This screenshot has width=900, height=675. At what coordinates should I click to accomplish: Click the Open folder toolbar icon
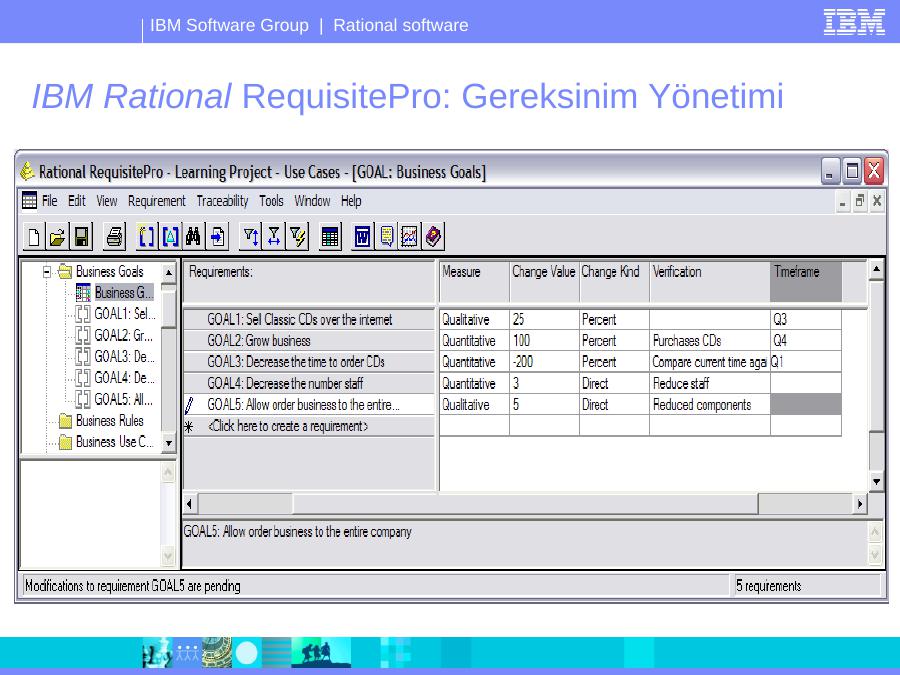57,236
